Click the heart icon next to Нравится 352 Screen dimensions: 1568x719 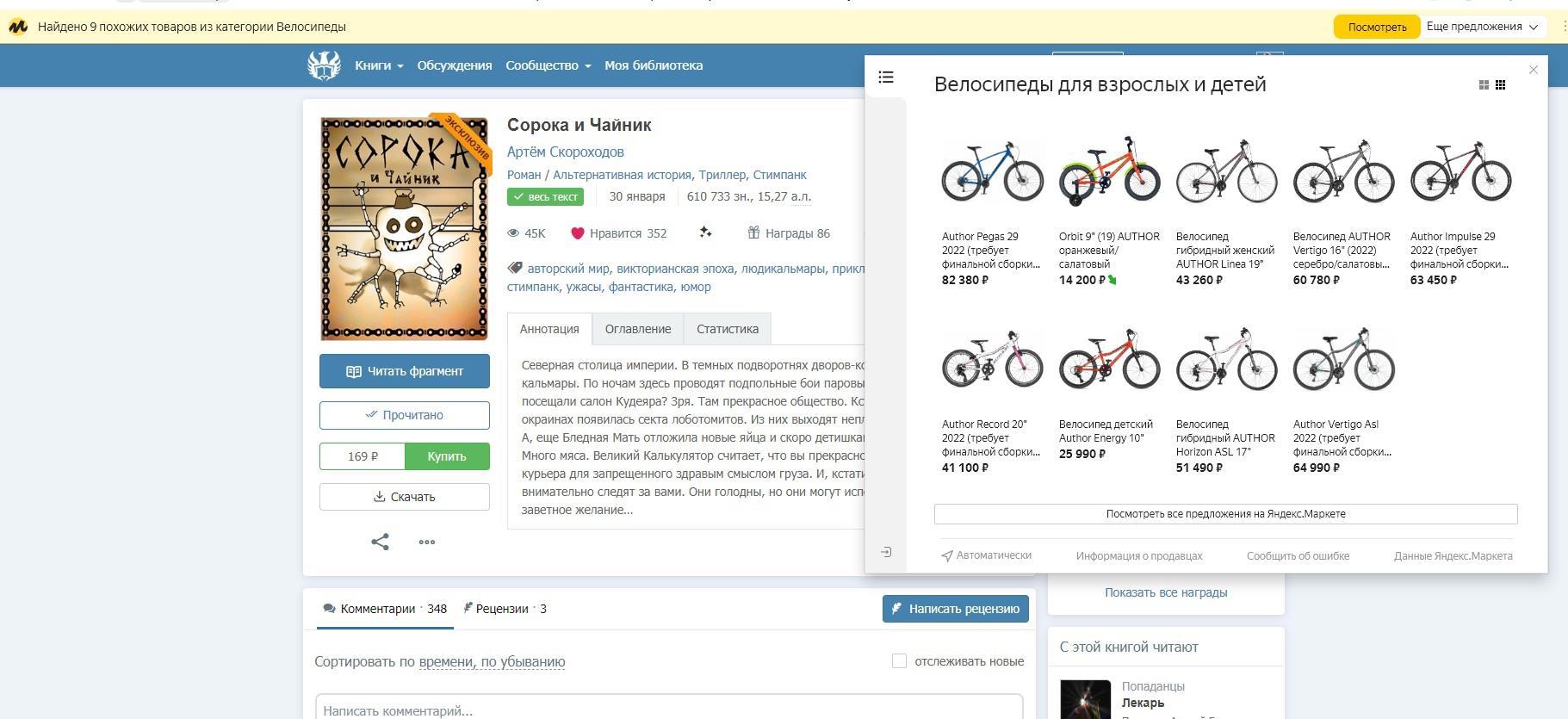click(578, 233)
